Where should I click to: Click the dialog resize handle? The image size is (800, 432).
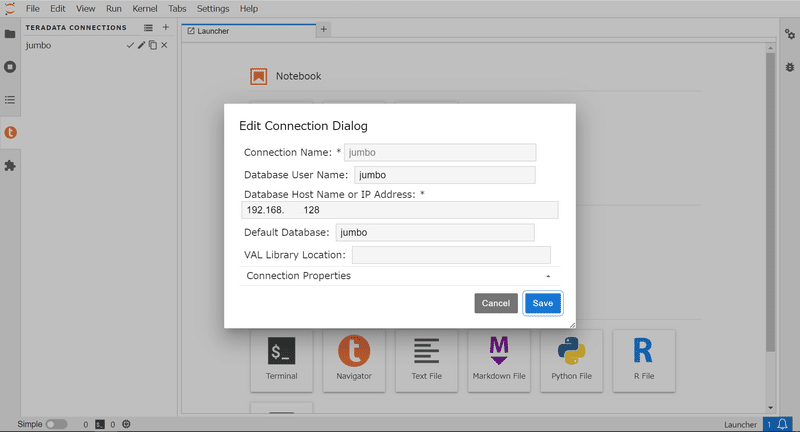point(572,325)
